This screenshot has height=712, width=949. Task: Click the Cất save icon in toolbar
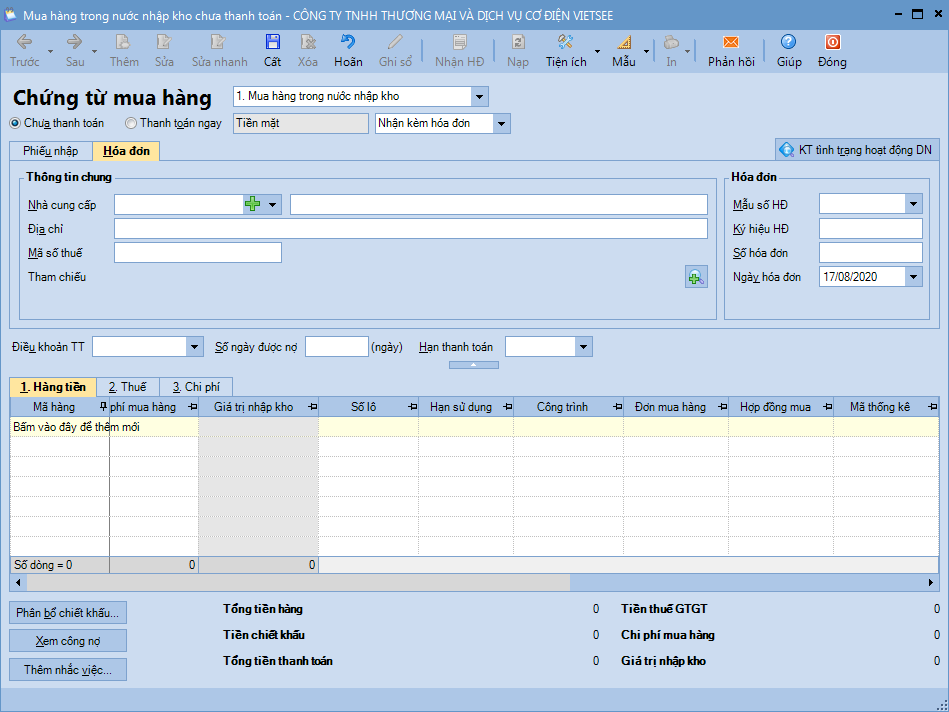click(272, 43)
